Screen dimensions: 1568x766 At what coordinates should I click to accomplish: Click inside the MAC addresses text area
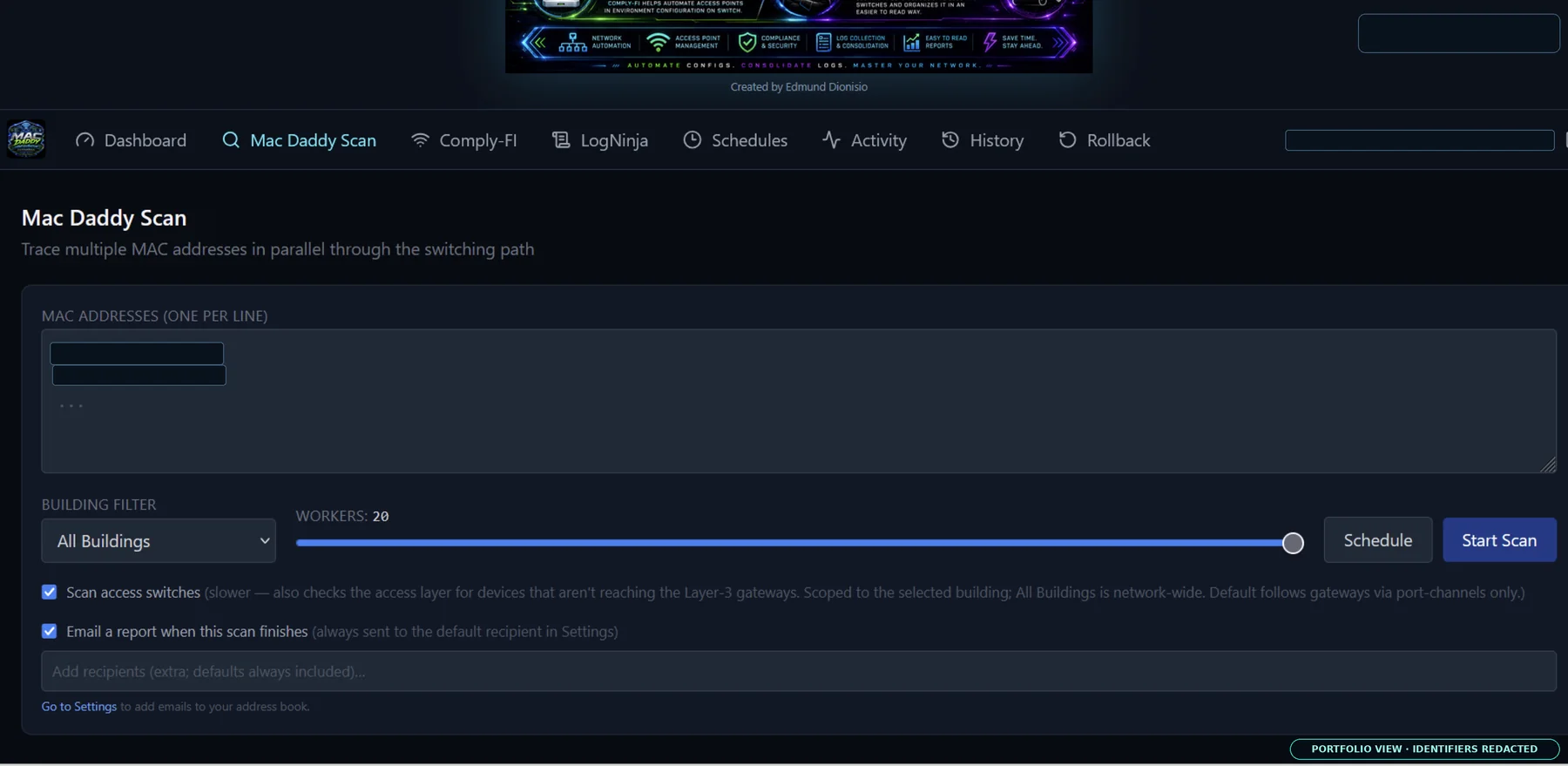coord(799,401)
